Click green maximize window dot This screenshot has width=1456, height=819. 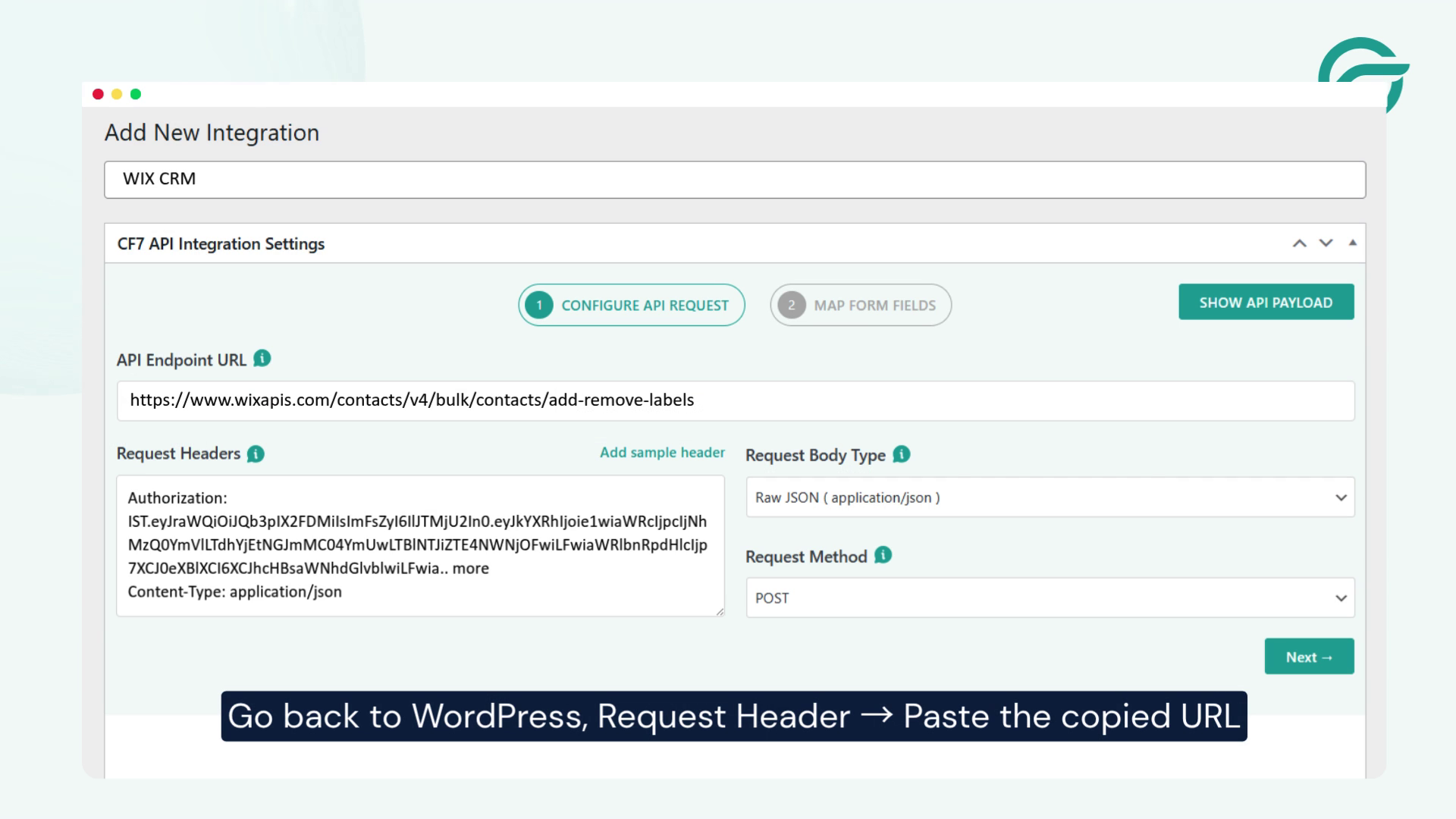point(136,94)
